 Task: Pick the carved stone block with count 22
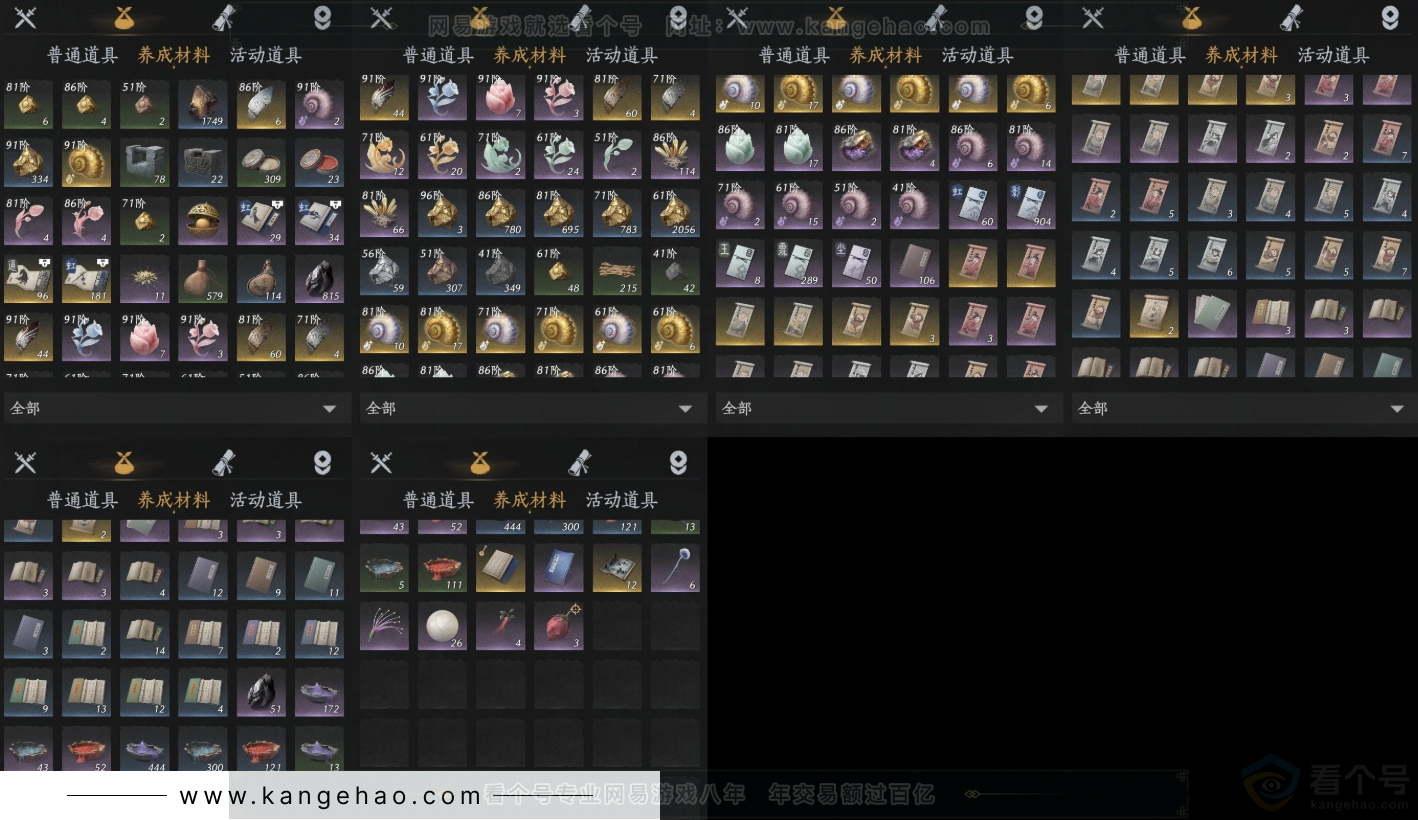203,163
